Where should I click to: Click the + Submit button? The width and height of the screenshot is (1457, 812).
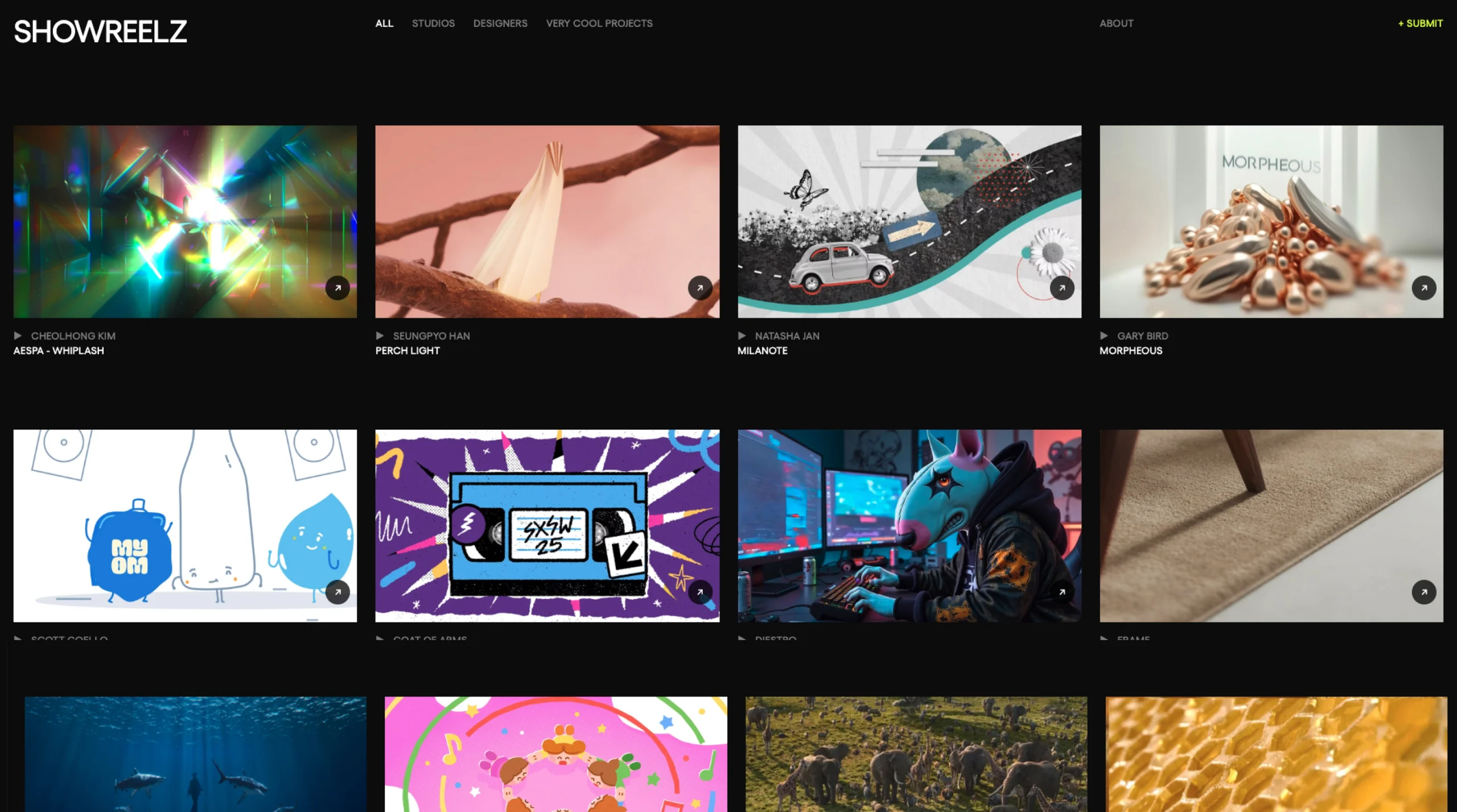[x=1421, y=23]
